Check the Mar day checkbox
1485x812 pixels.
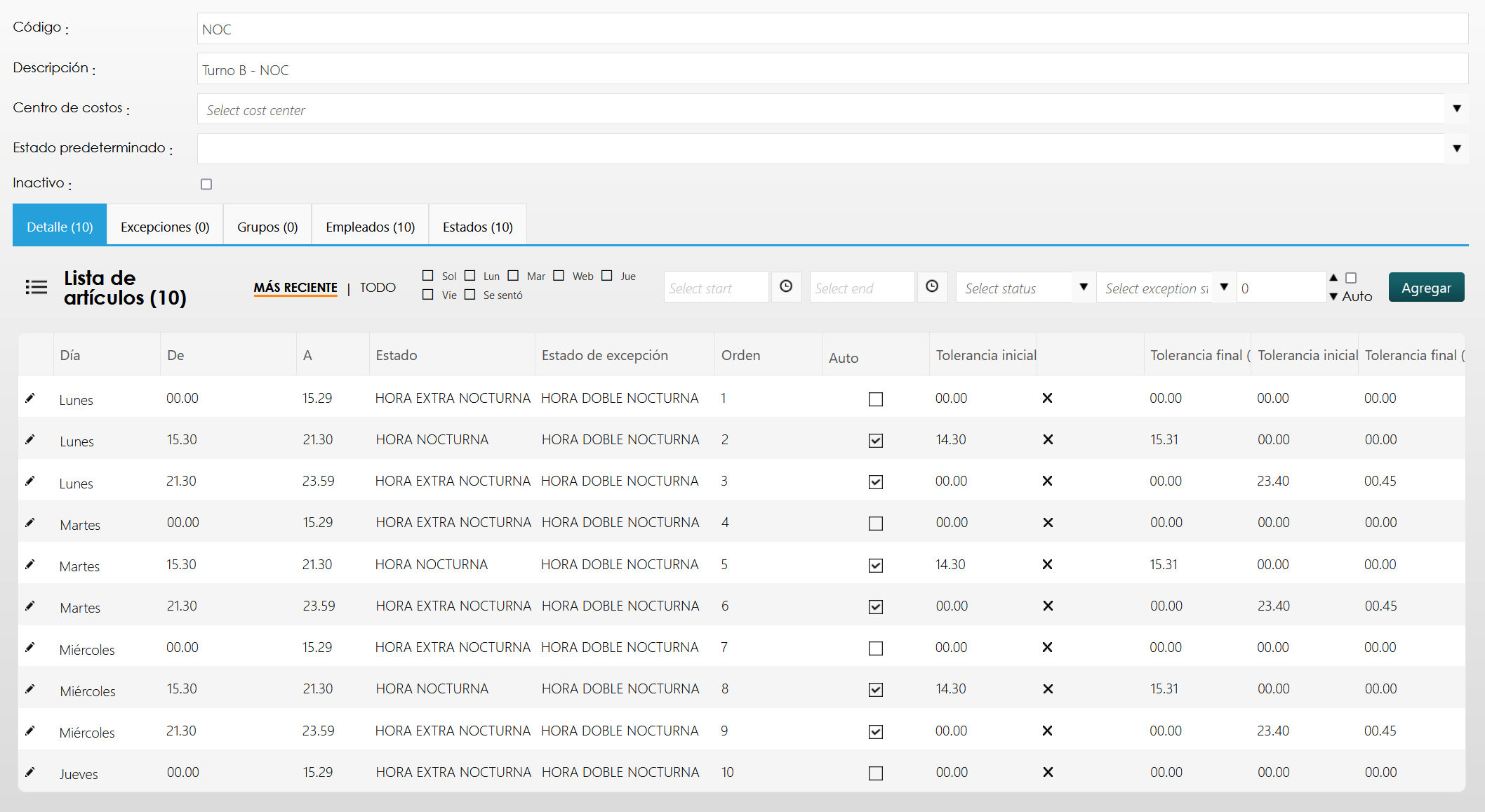pos(513,275)
